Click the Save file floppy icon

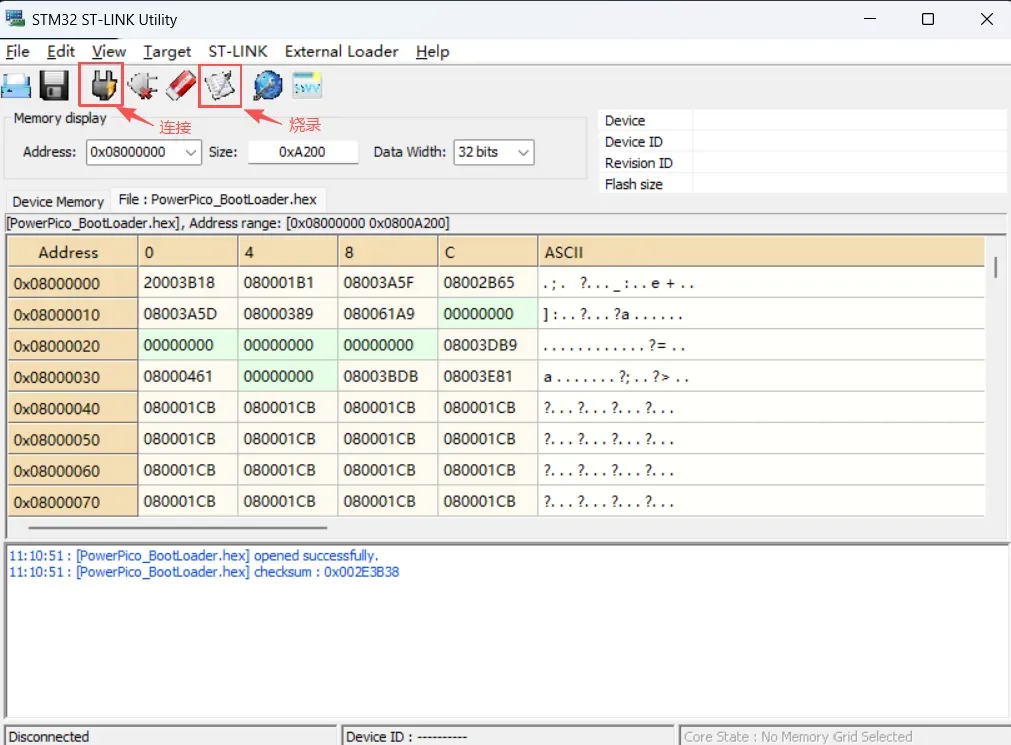tap(53, 87)
